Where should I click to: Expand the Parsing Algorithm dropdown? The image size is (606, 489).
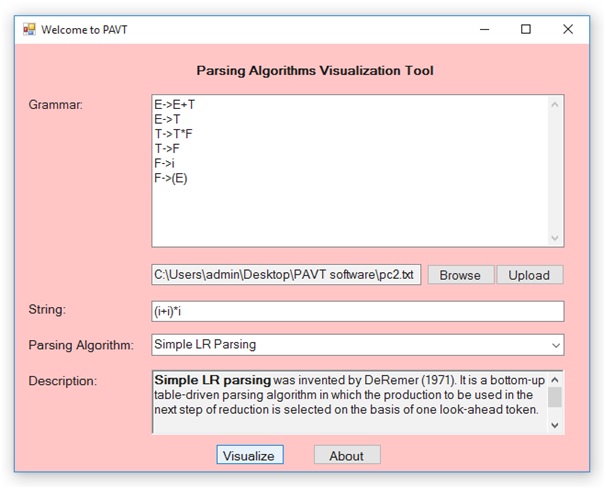tap(555, 345)
